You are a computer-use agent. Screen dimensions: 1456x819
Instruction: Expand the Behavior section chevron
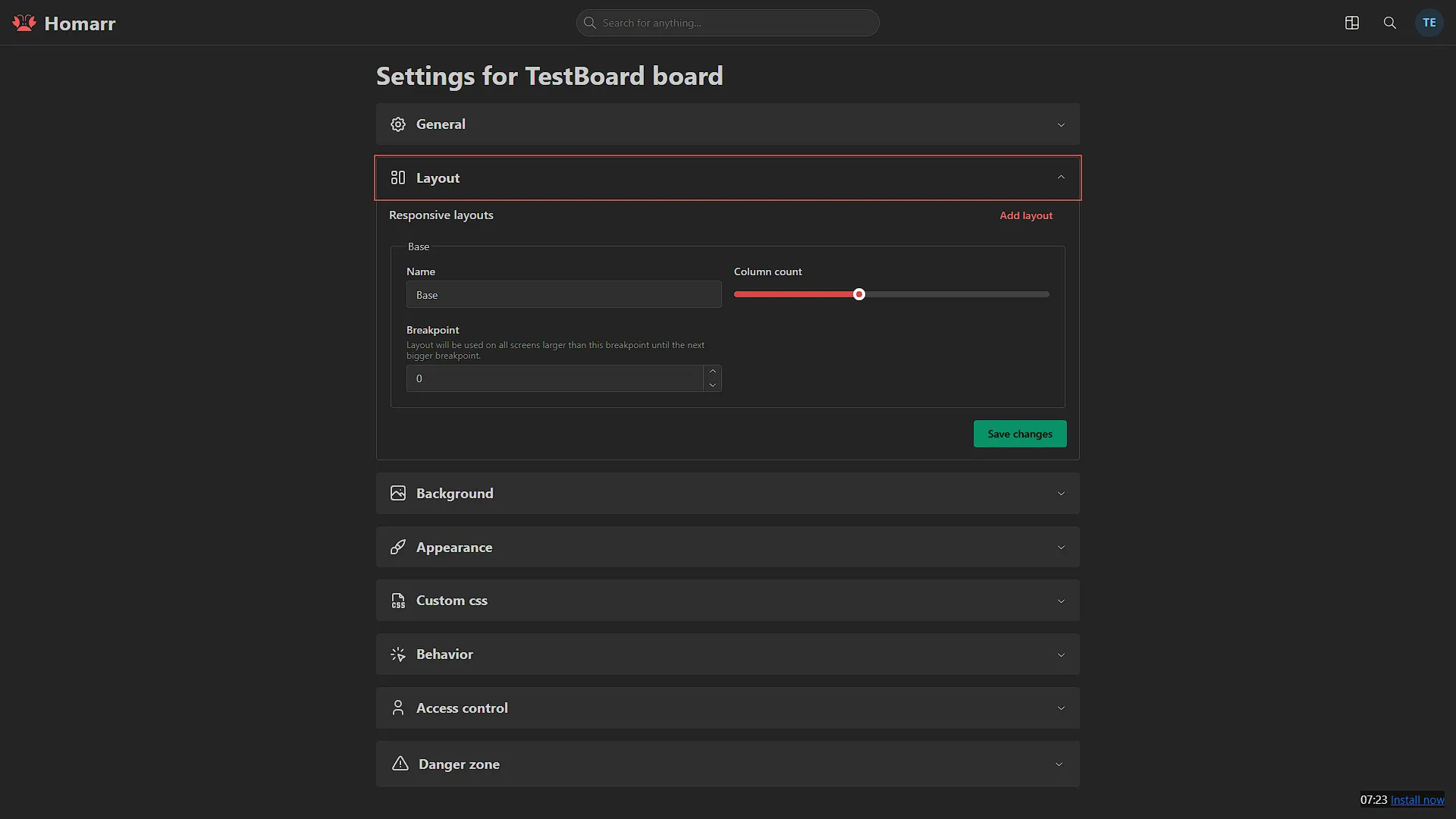pyautogui.click(x=1061, y=654)
